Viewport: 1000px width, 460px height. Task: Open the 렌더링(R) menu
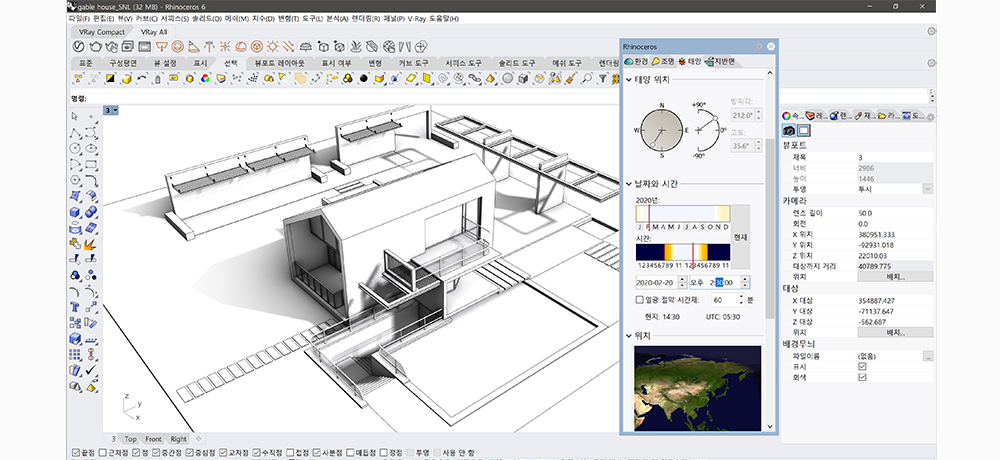(367, 19)
